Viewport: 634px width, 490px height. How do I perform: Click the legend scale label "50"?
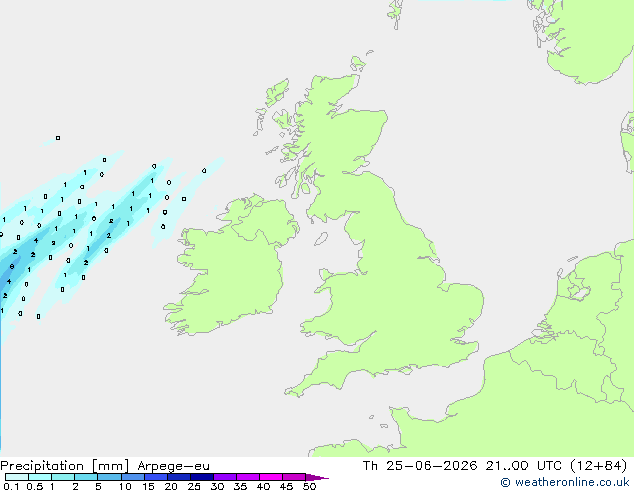click(309, 486)
